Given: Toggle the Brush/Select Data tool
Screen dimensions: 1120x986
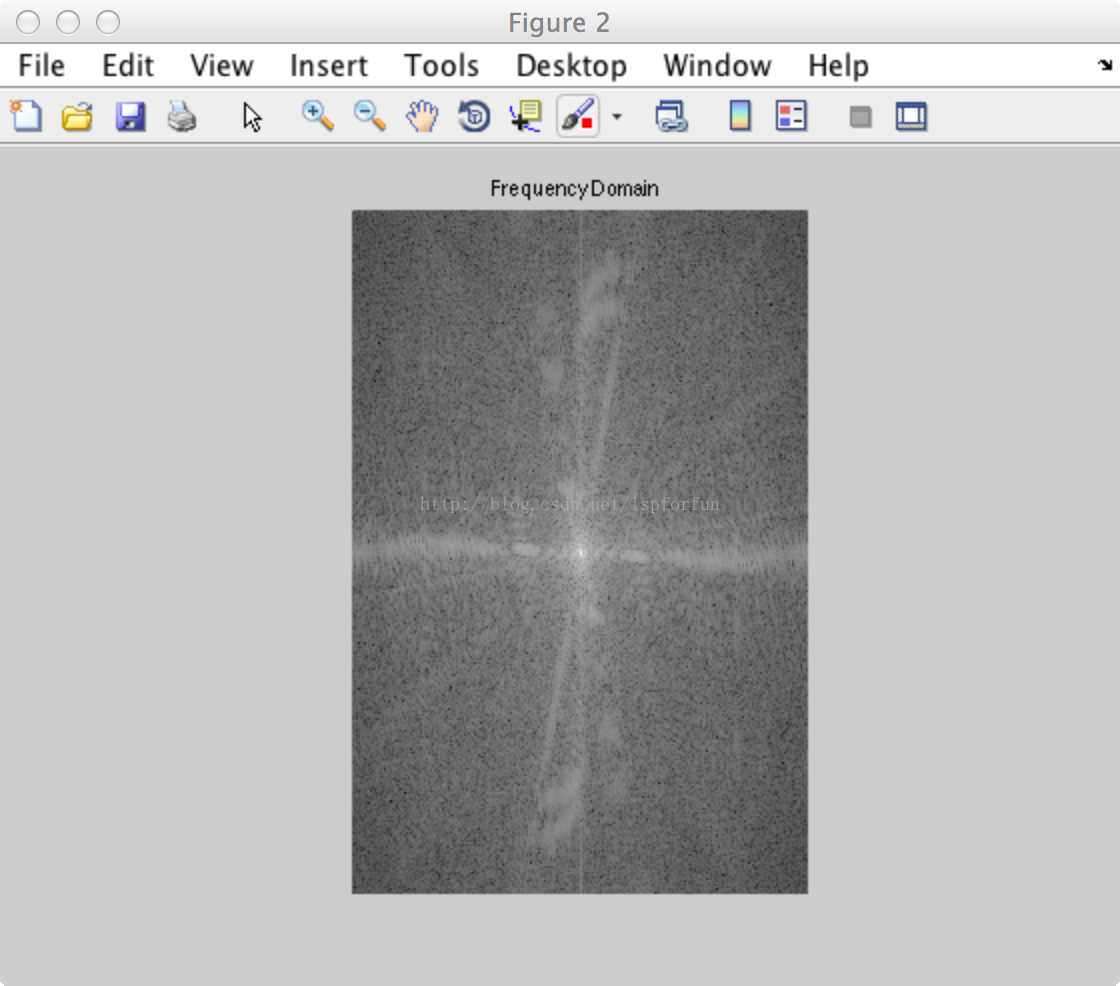Looking at the screenshot, I should tap(578, 116).
